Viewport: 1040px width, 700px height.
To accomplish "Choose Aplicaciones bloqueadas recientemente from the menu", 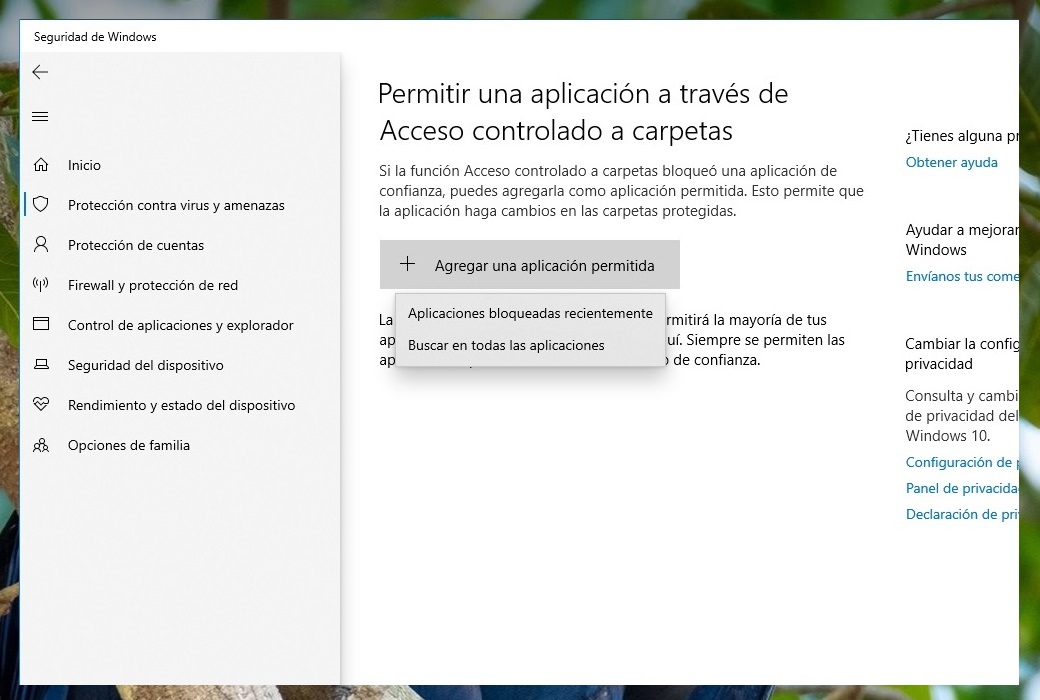I will tap(529, 313).
